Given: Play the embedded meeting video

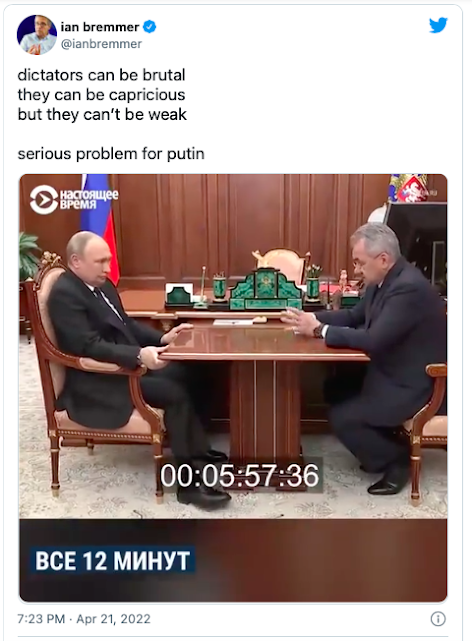Looking at the screenshot, I should 233,388.
